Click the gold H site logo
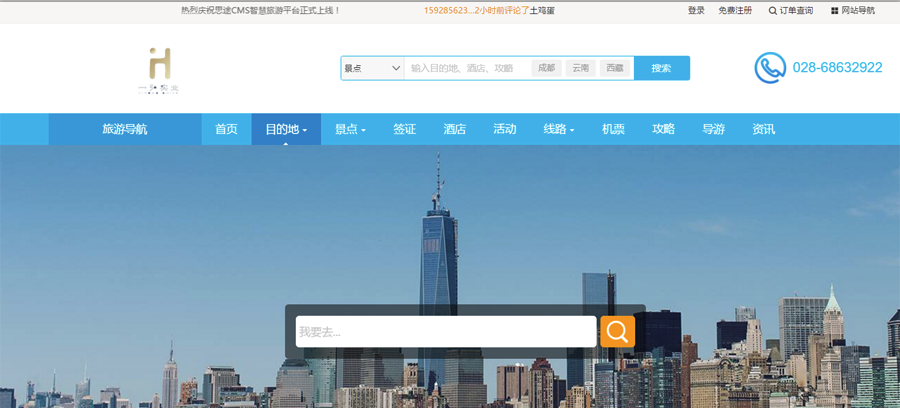Viewport: 900px width, 408px height. point(158,68)
